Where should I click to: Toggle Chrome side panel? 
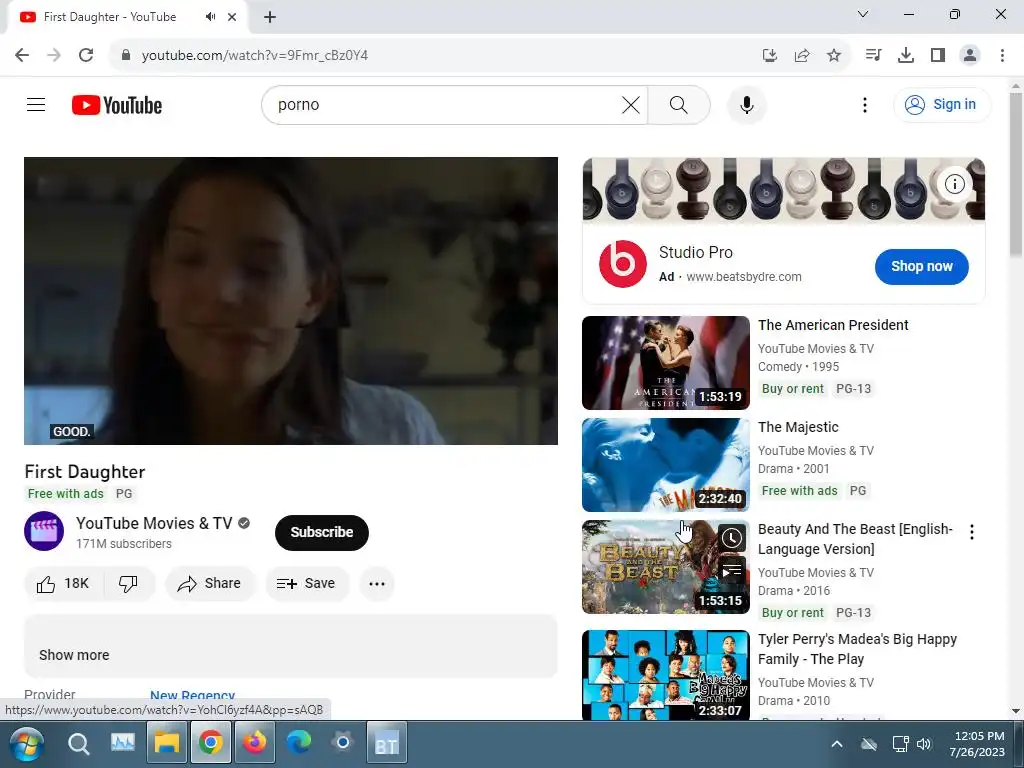tap(937, 55)
